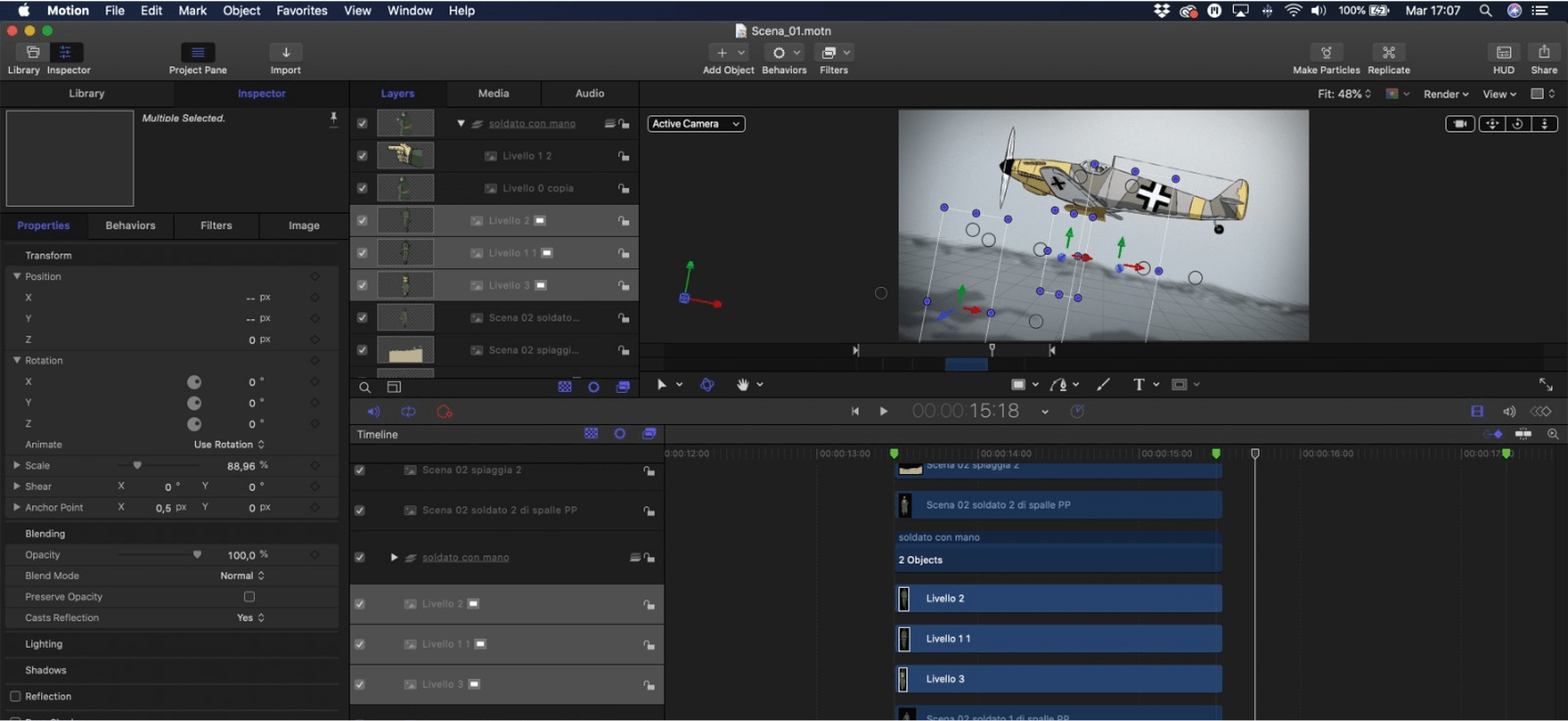Click the Inspector toolbar icon

click(66, 53)
